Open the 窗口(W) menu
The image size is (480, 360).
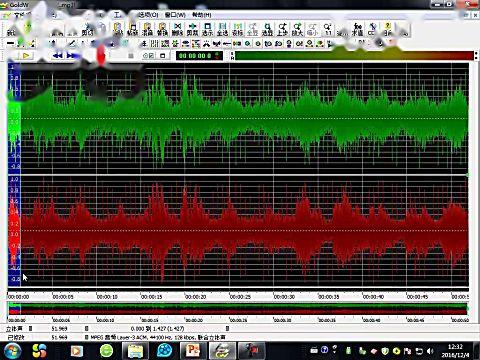(175, 15)
